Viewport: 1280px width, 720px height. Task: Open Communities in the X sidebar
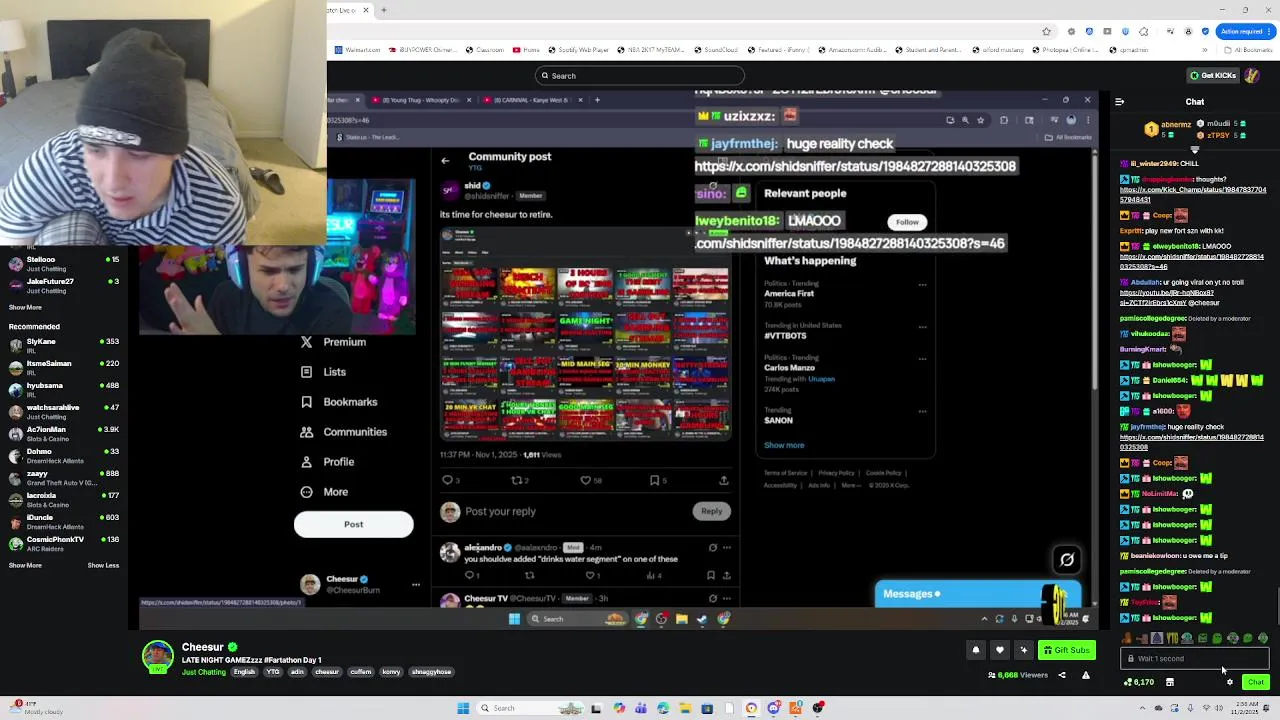pos(344,432)
